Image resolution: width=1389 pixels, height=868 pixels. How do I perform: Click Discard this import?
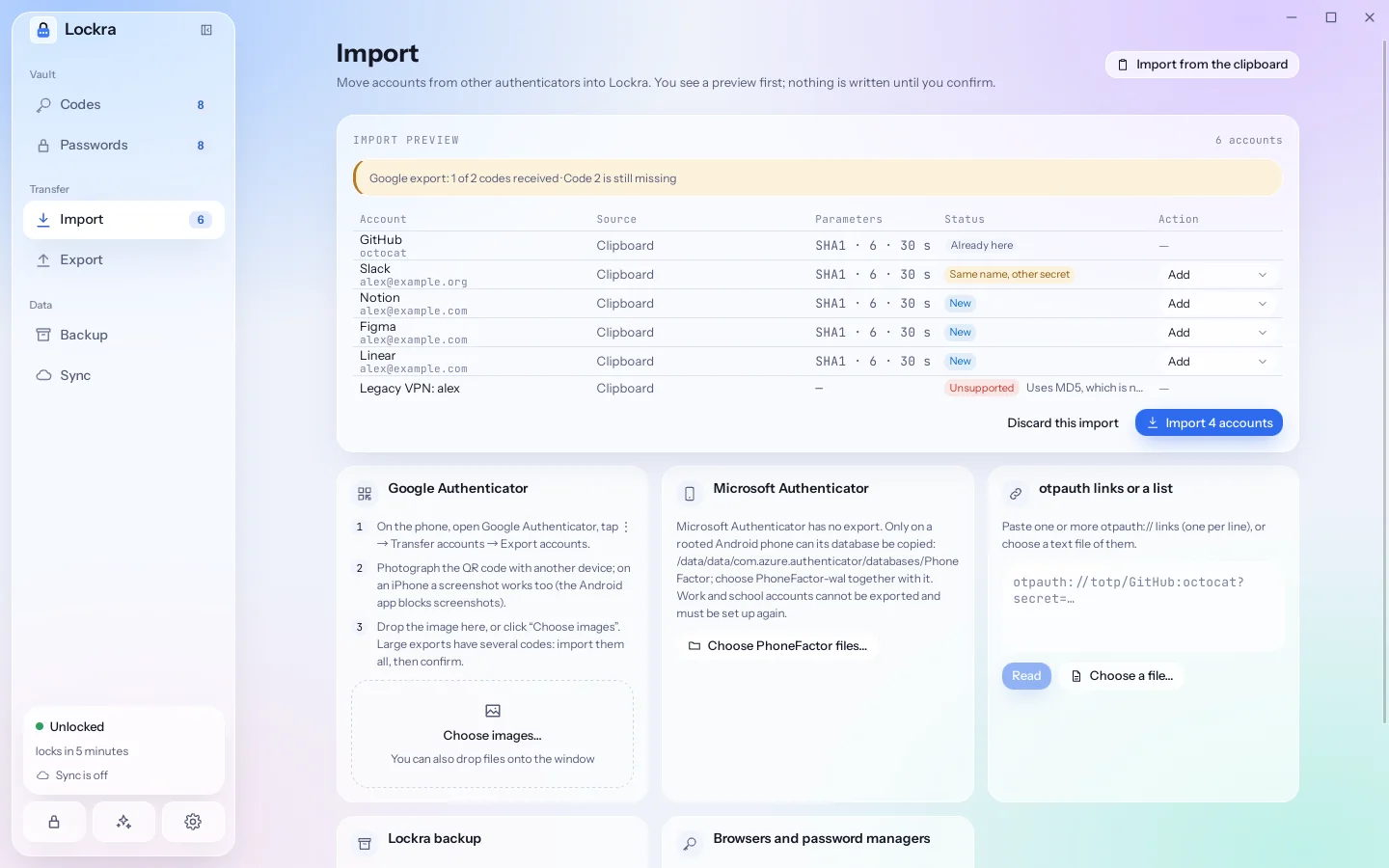[x=1063, y=422]
